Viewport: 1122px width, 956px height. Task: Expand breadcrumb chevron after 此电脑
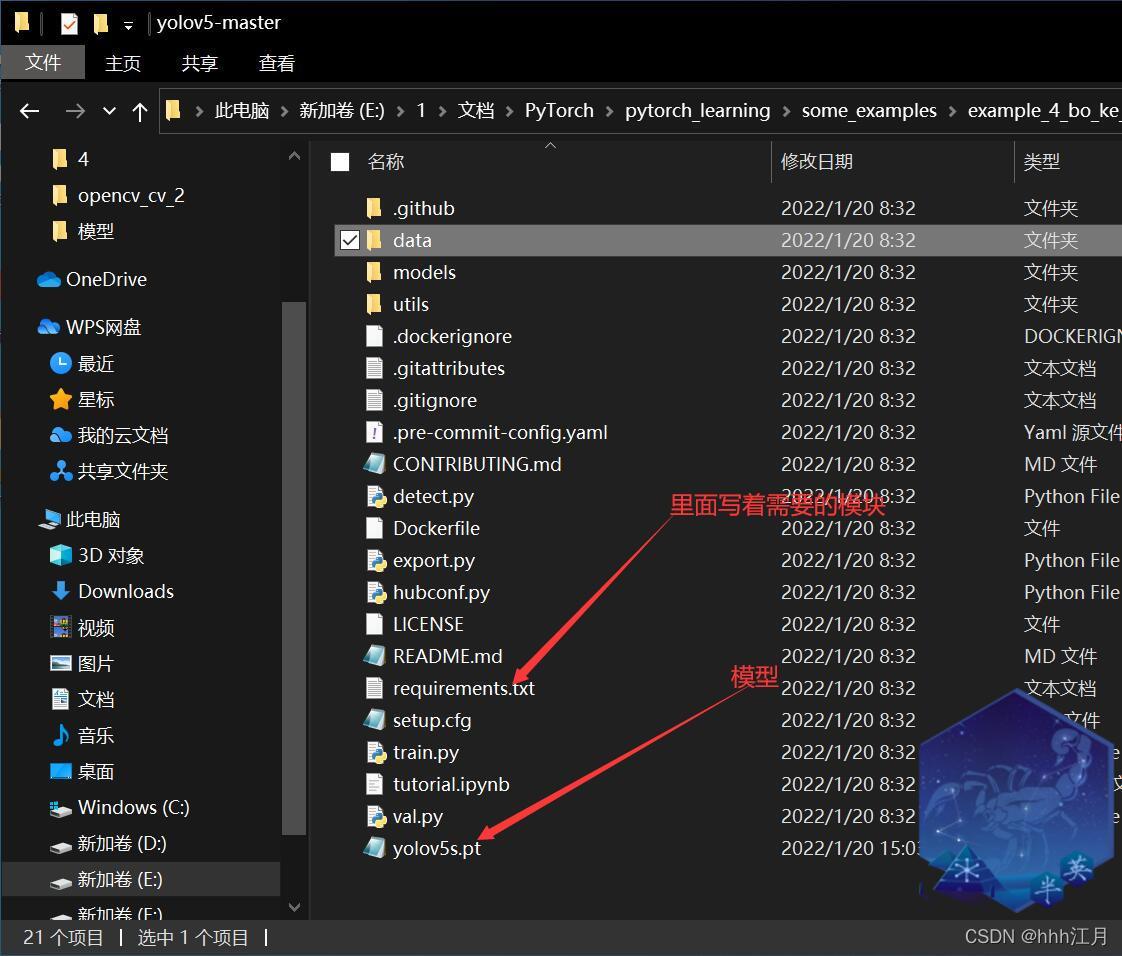point(284,111)
